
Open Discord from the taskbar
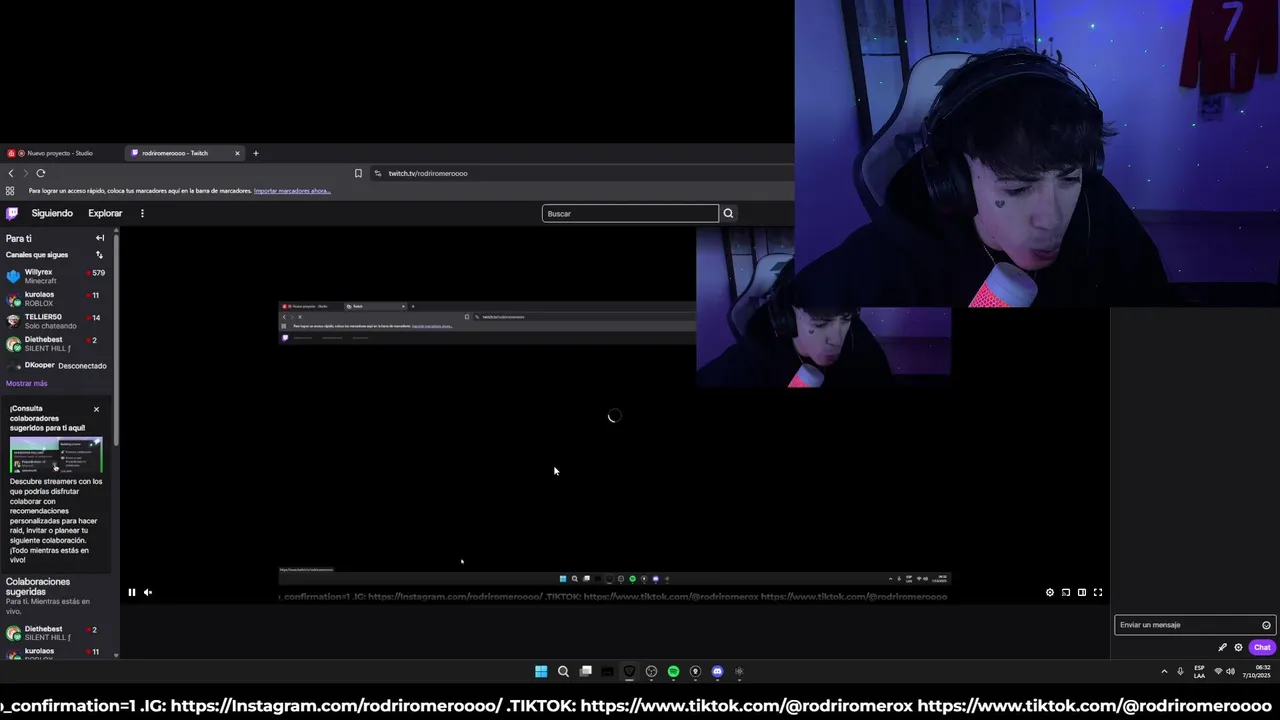(x=717, y=671)
